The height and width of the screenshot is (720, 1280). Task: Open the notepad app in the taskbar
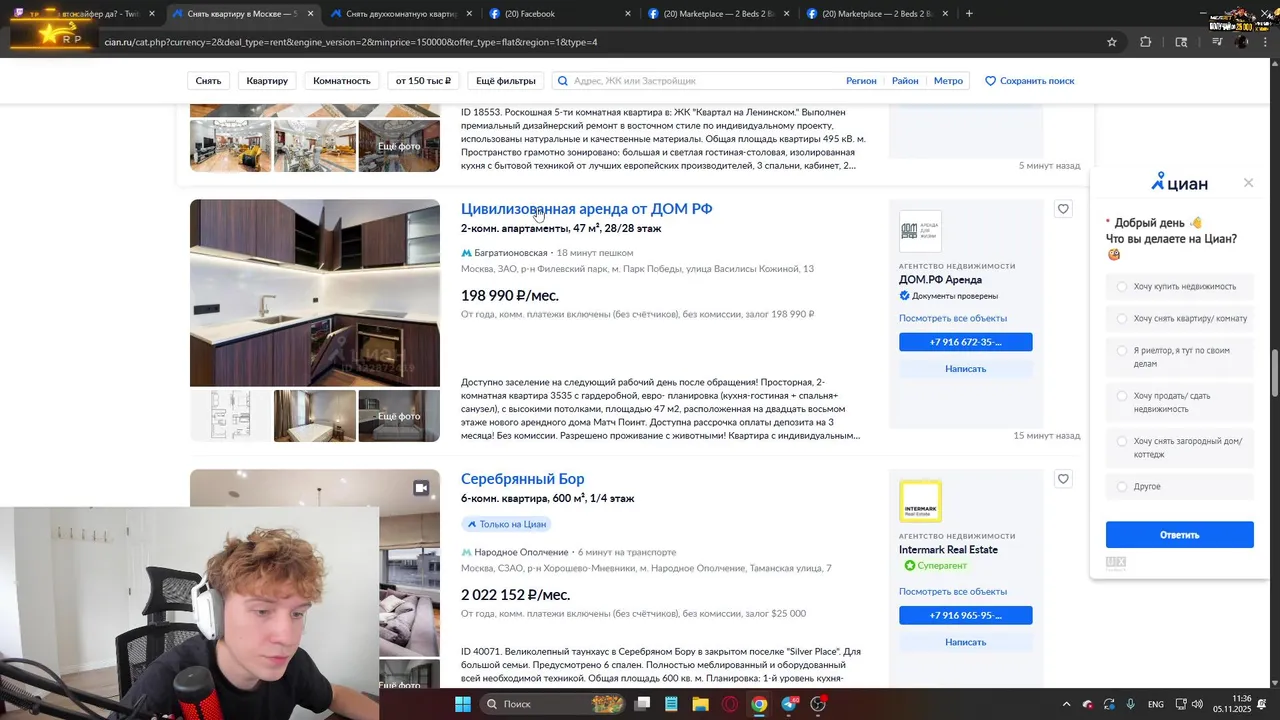pos(671,704)
